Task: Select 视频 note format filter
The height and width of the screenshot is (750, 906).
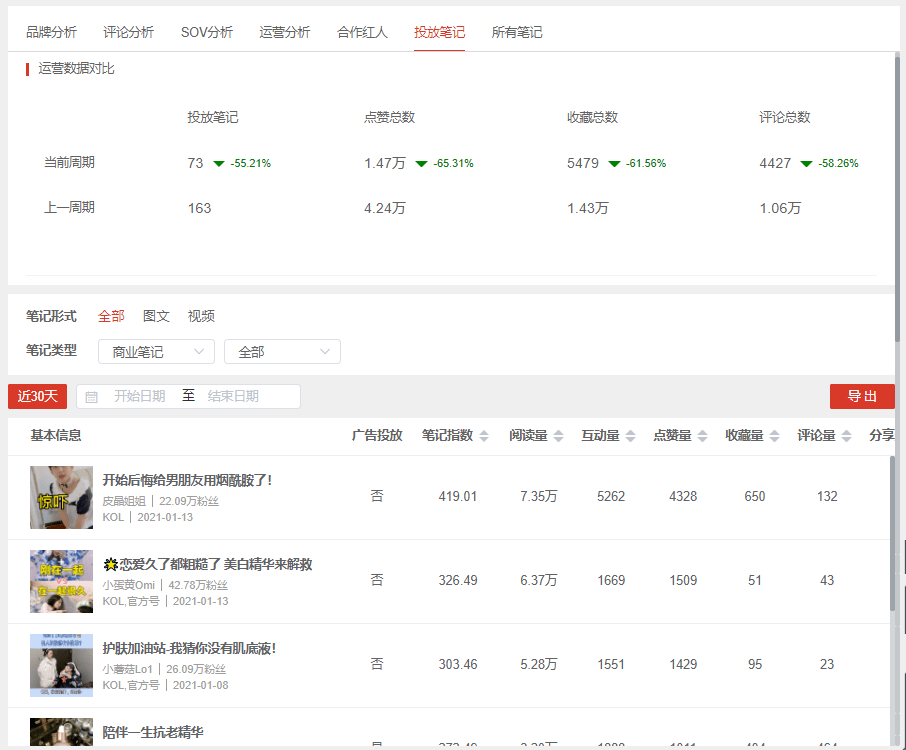Action: pyautogui.click(x=201, y=316)
